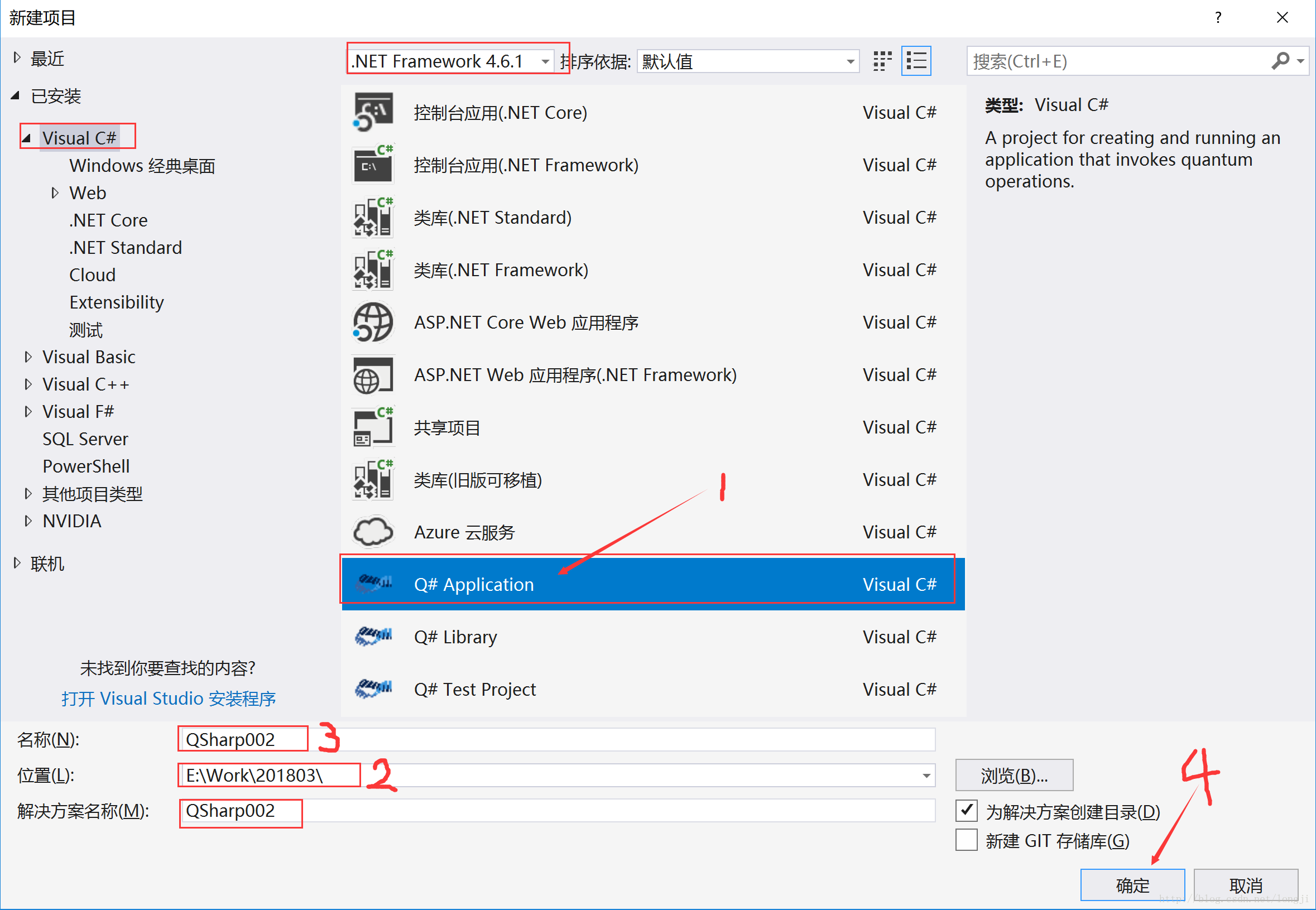Click the ASP.NET Web application (.NET Framework) icon
The image size is (1316, 910).
373,374
